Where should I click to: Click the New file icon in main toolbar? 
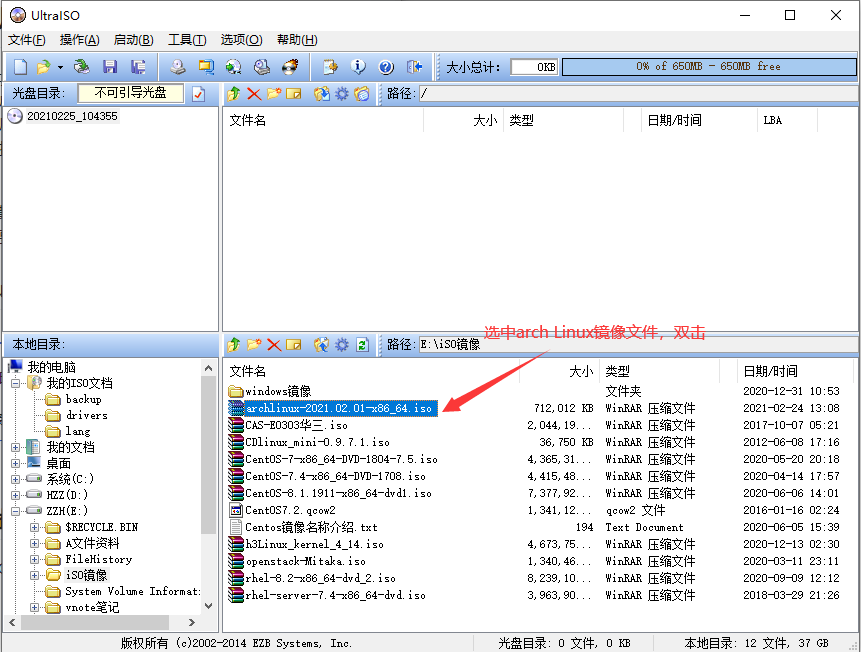click(20, 67)
